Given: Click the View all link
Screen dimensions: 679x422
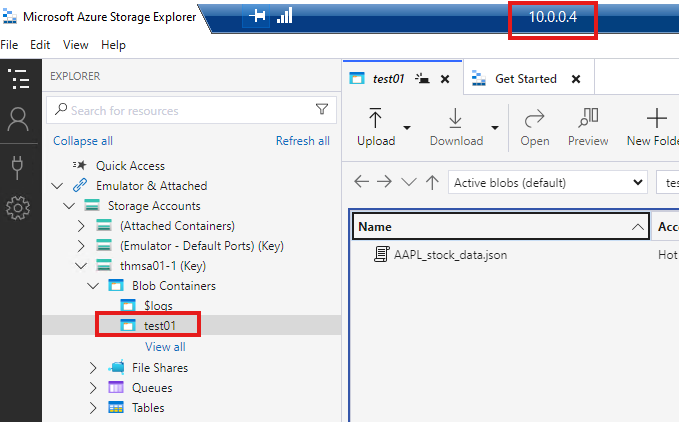Looking at the screenshot, I should tap(165, 347).
